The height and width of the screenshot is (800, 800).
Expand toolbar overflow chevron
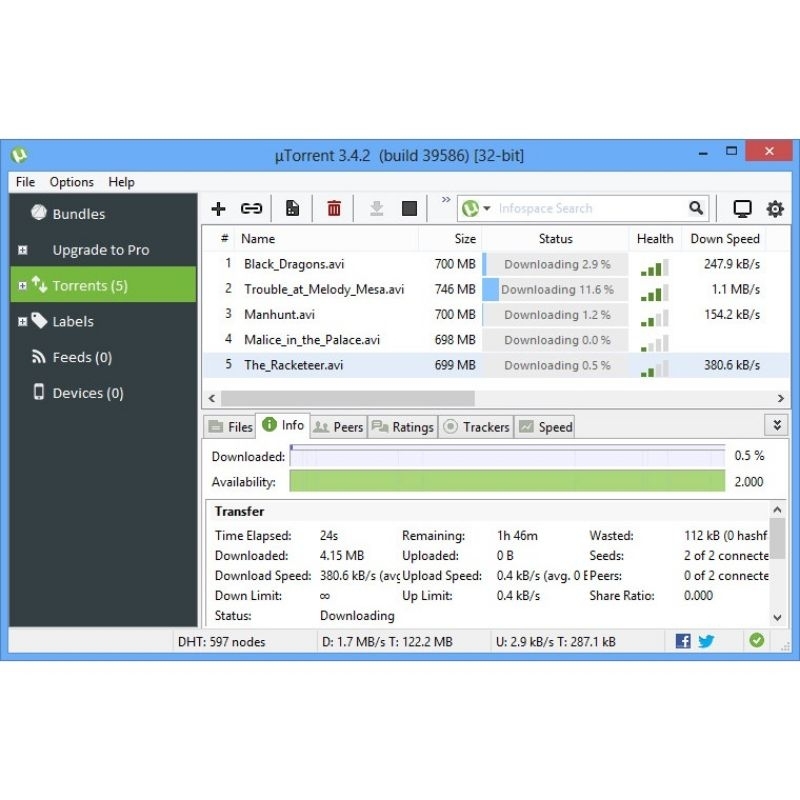pyautogui.click(x=446, y=199)
